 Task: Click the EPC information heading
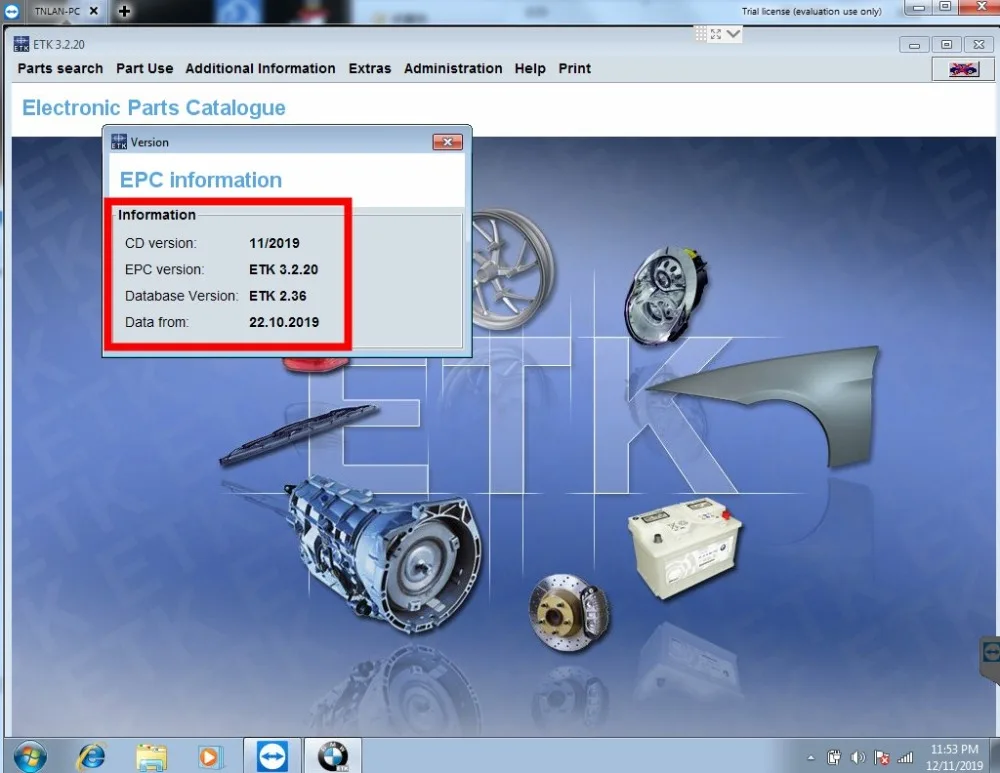click(201, 180)
